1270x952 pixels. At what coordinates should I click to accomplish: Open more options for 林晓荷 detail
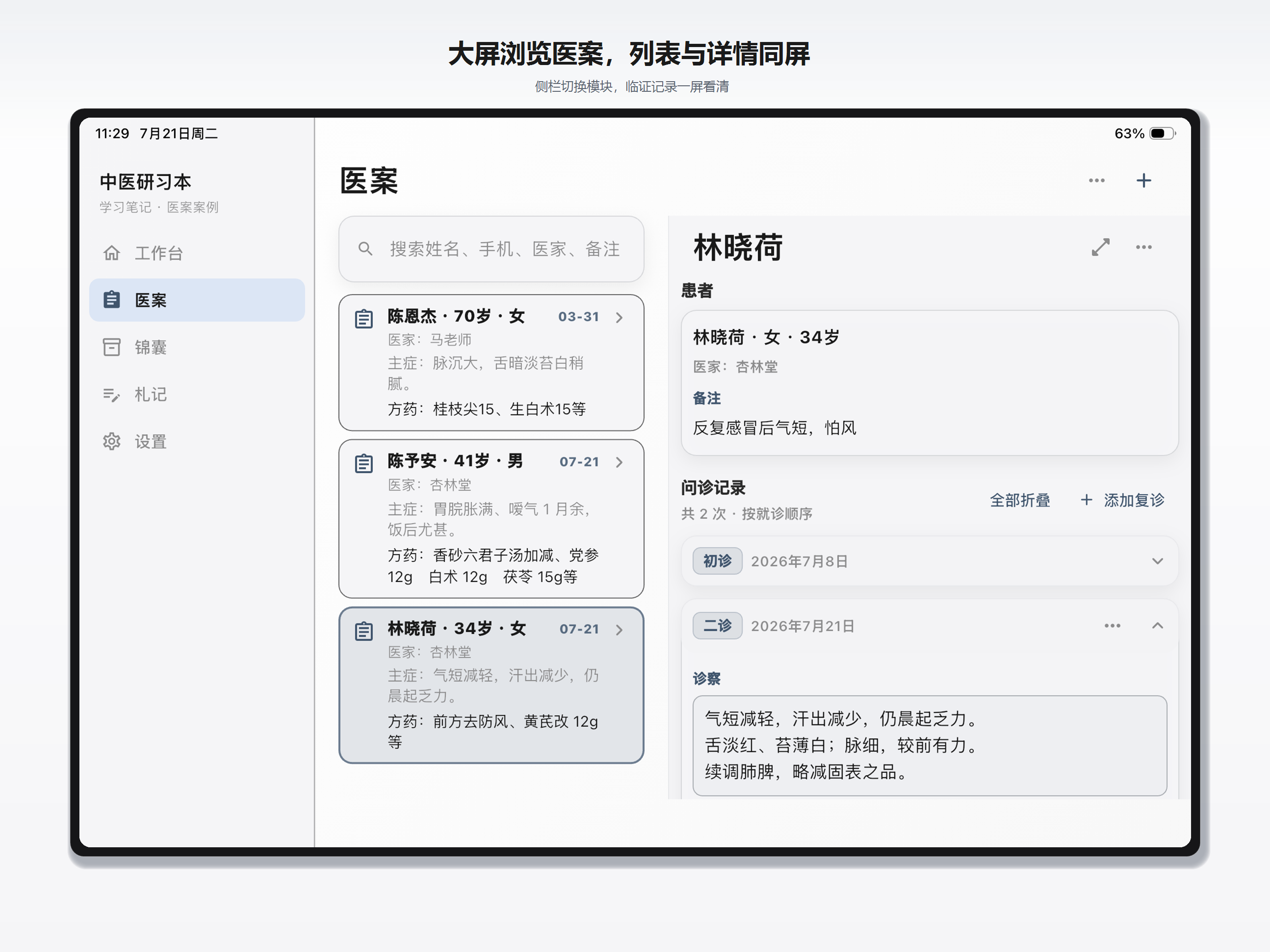point(1144,247)
